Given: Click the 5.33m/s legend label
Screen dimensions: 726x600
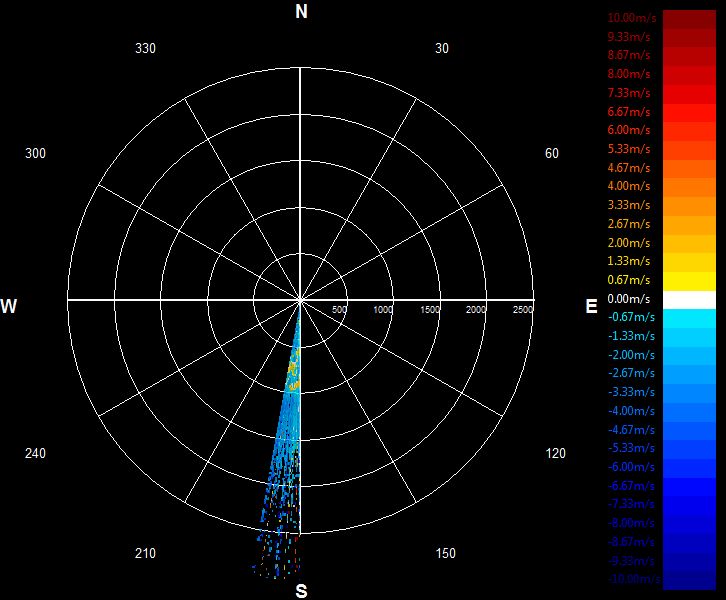Looking at the screenshot, I should (629, 149).
